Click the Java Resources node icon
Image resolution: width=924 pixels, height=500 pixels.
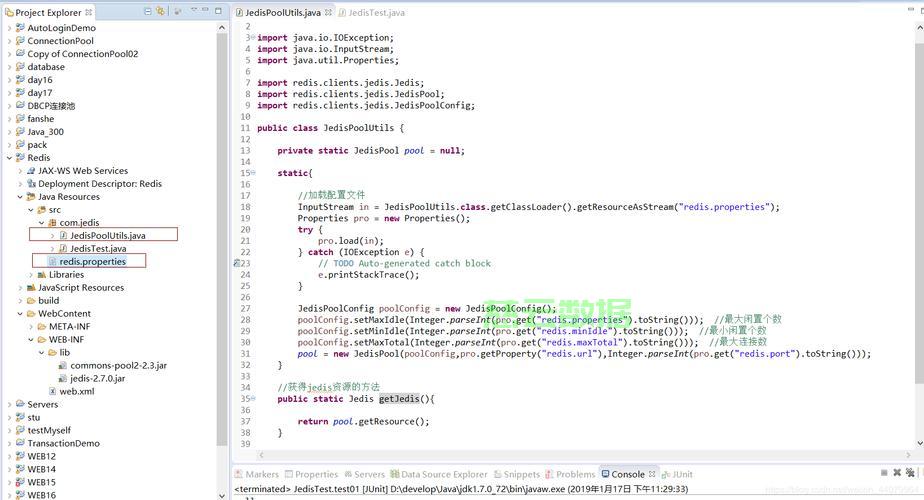(31, 196)
